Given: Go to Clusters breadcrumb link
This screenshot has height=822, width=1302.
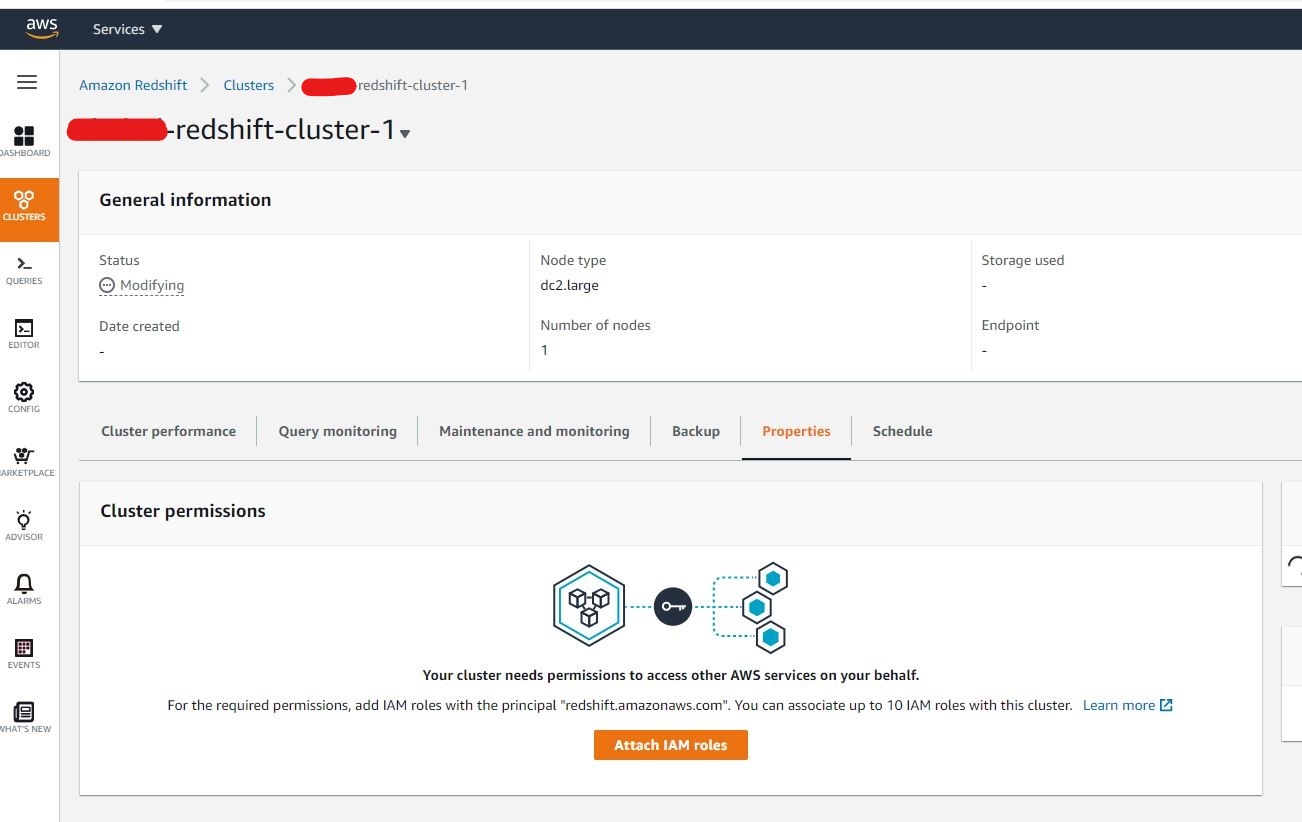Looking at the screenshot, I should tap(249, 85).
